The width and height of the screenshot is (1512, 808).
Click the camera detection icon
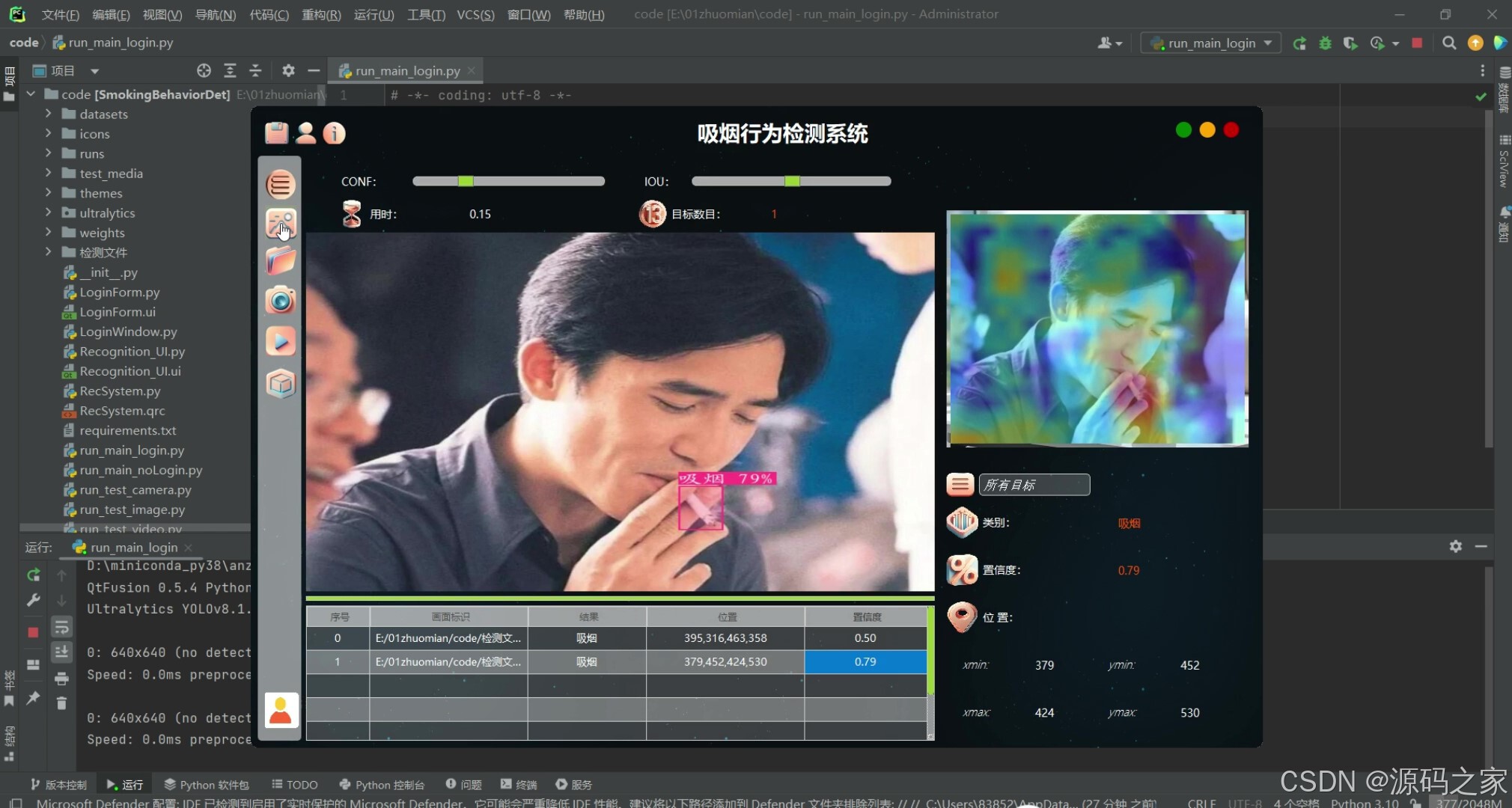click(x=281, y=301)
